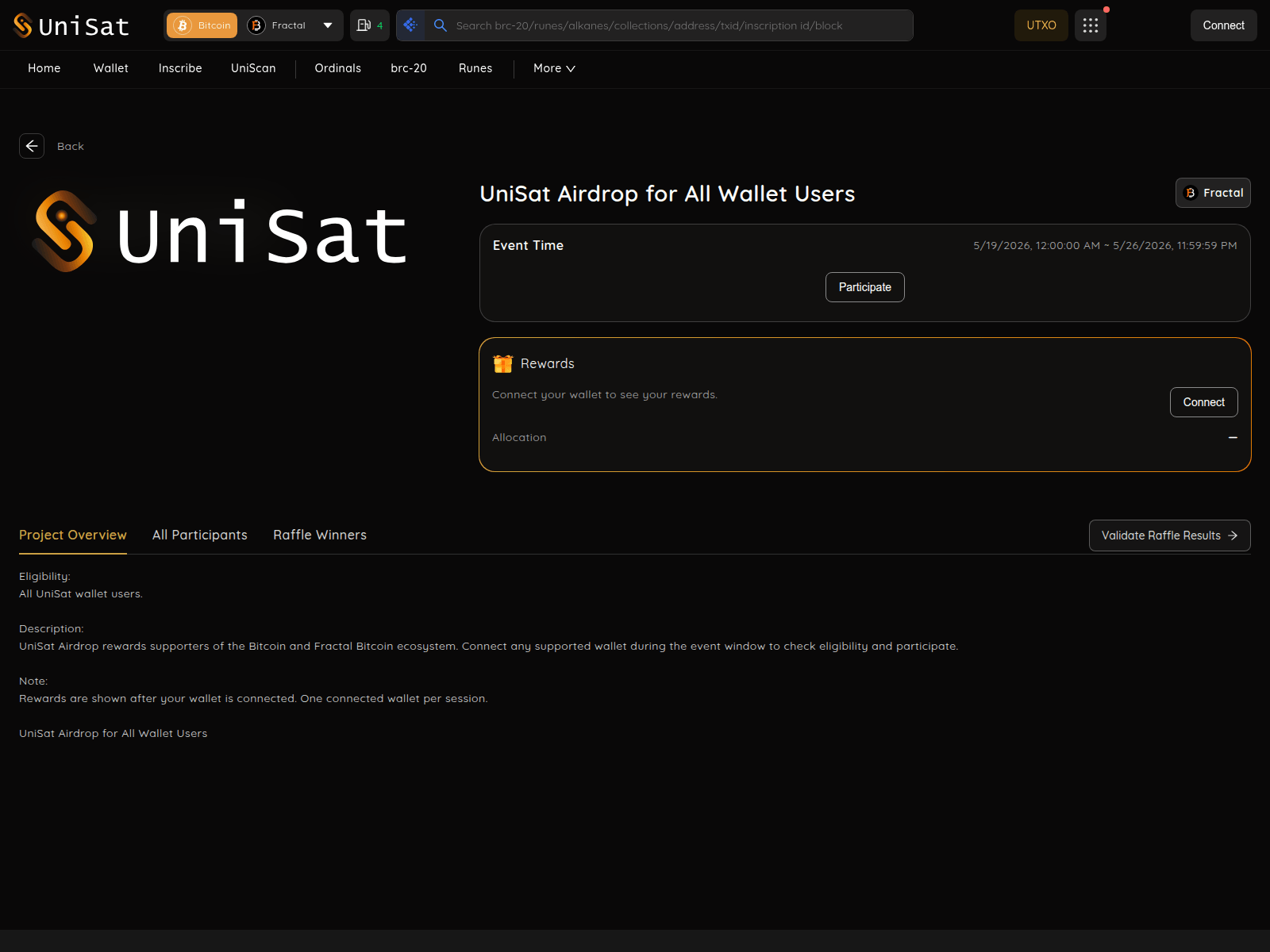Open the UniScan menu item
Image resolution: width=1270 pixels, height=952 pixels.
[x=253, y=68]
